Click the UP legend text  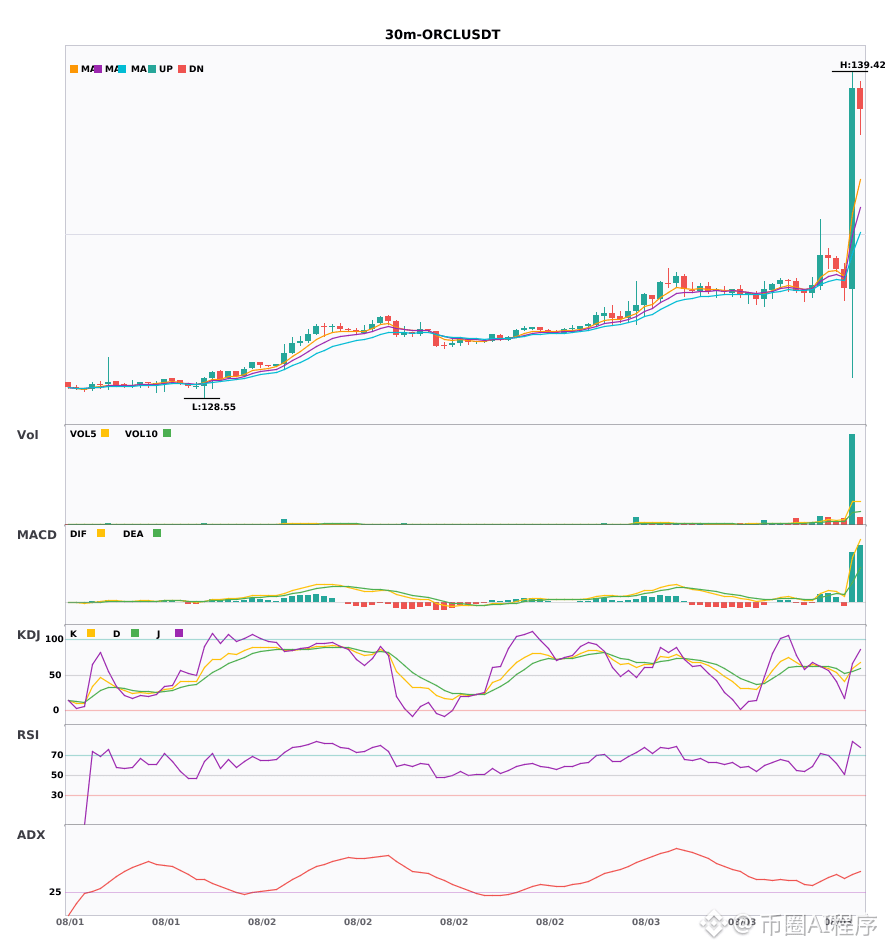click(x=166, y=69)
